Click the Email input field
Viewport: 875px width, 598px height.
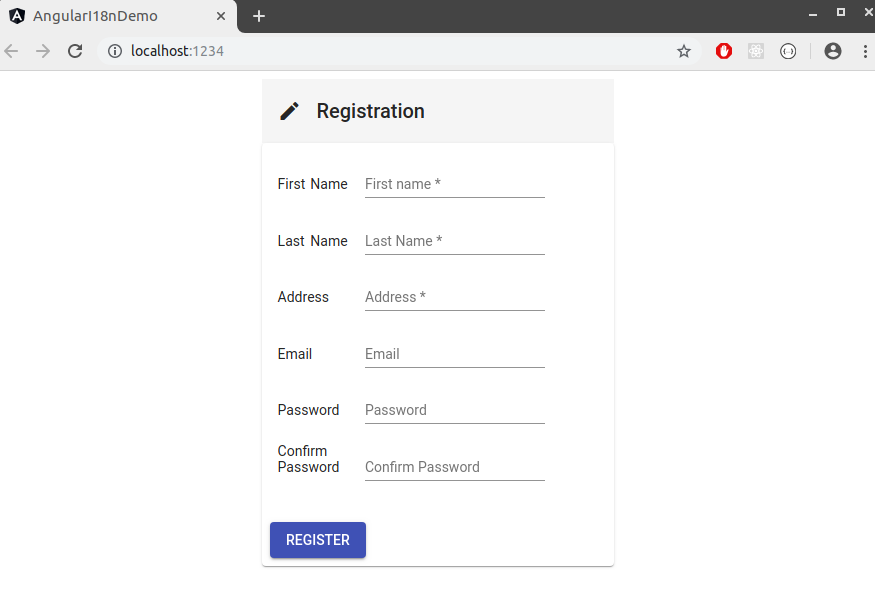pos(454,354)
